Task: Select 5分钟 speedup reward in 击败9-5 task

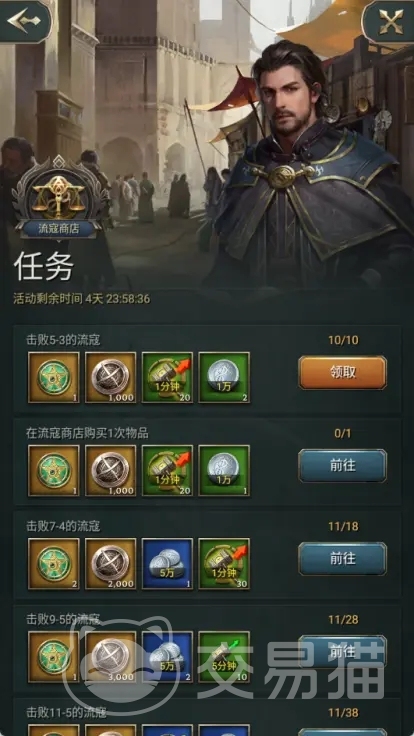Action: (224, 656)
